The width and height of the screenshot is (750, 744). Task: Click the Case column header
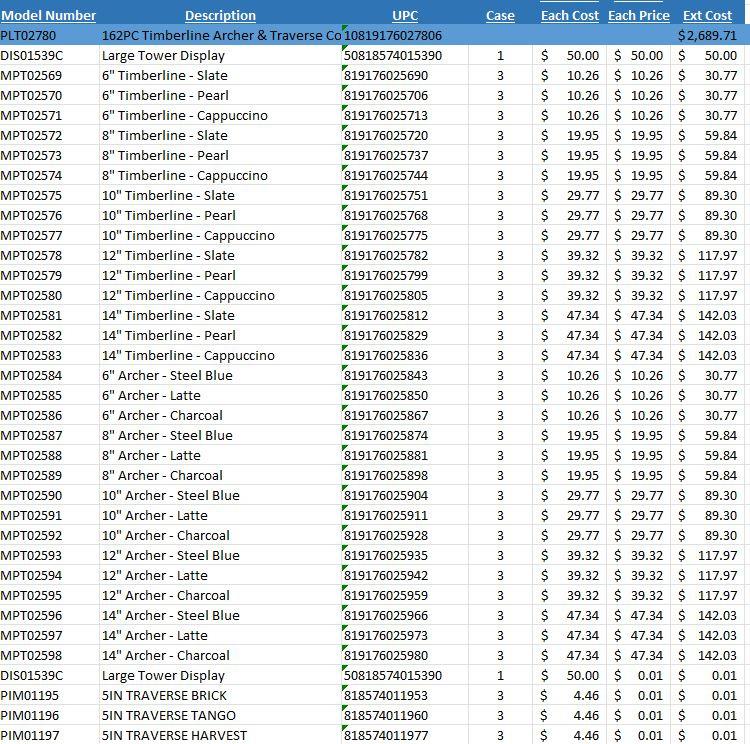pos(500,15)
